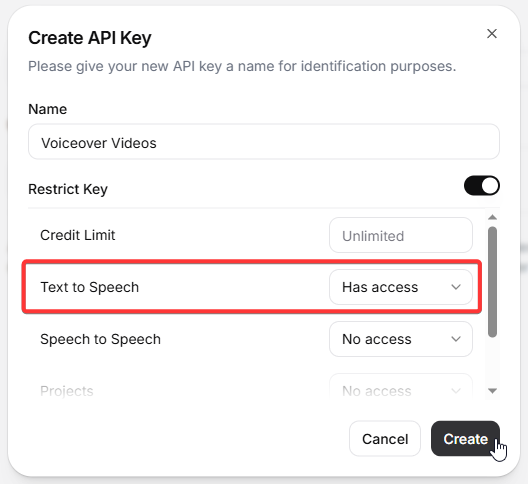
Task: Click the Credit Limit row label
Action: coord(77,235)
